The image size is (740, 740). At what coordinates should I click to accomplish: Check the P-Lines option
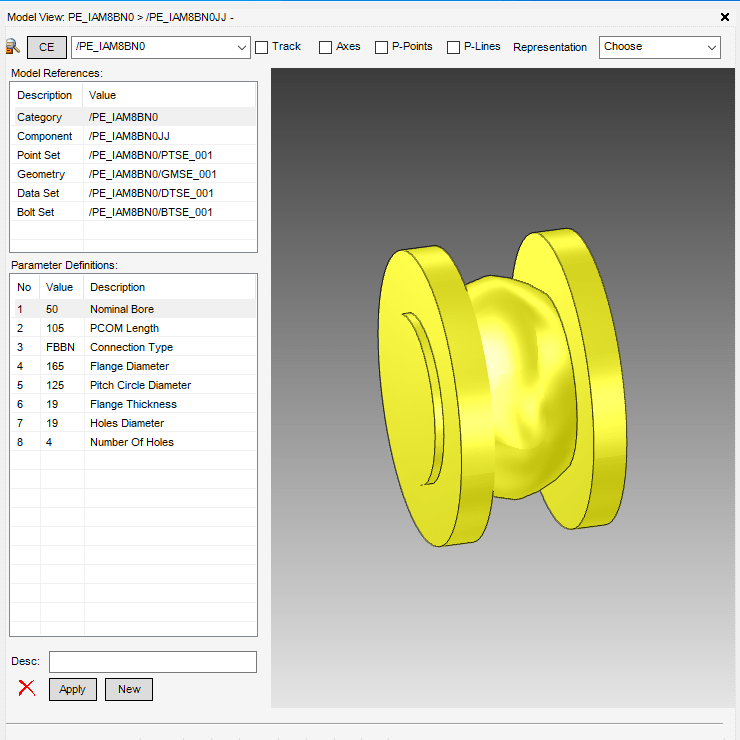[x=454, y=47]
